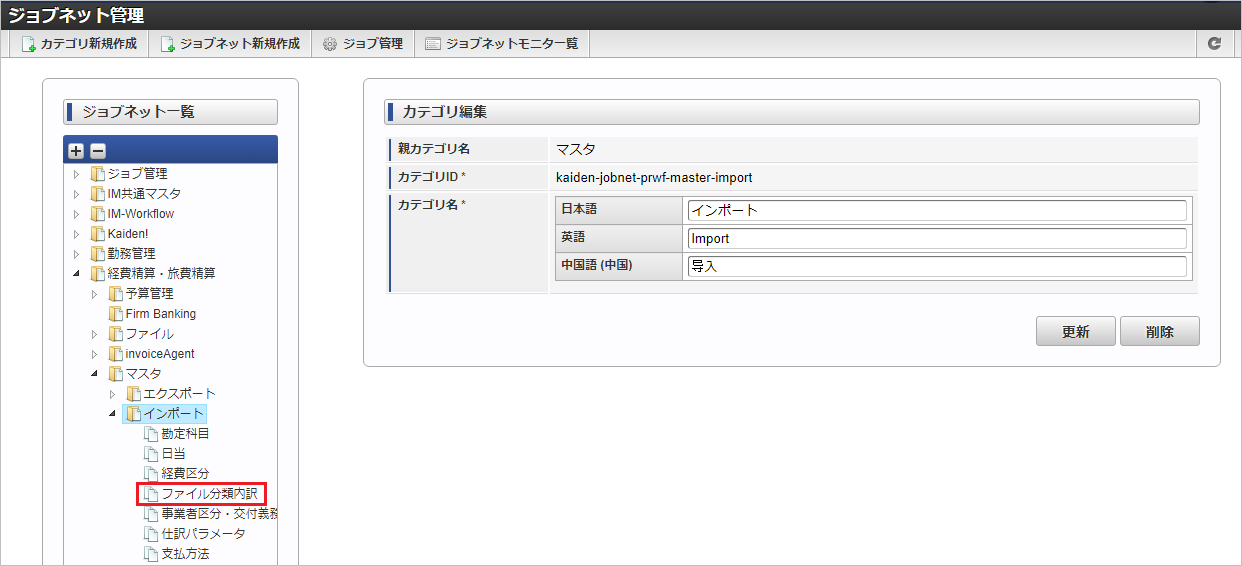Select the 経費精算・旅費精算 category
The height and width of the screenshot is (566, 1242).
coord(162,274)
